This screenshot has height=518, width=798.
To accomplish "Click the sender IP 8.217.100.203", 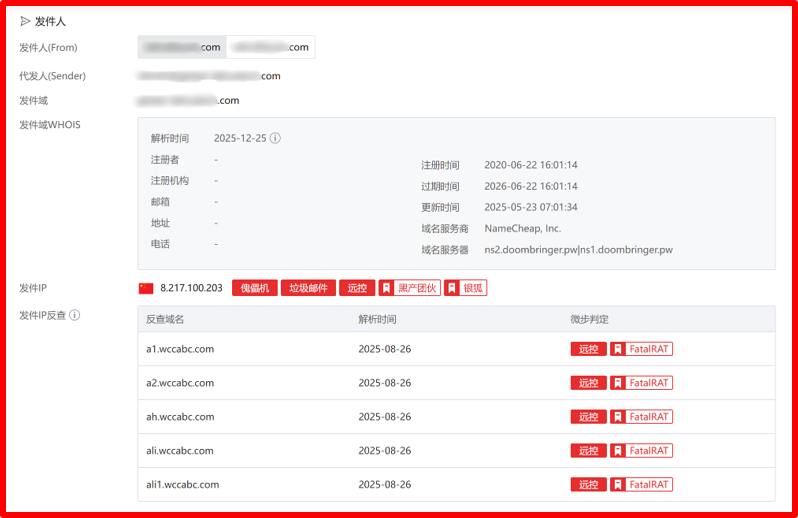I will click(191, 288).
